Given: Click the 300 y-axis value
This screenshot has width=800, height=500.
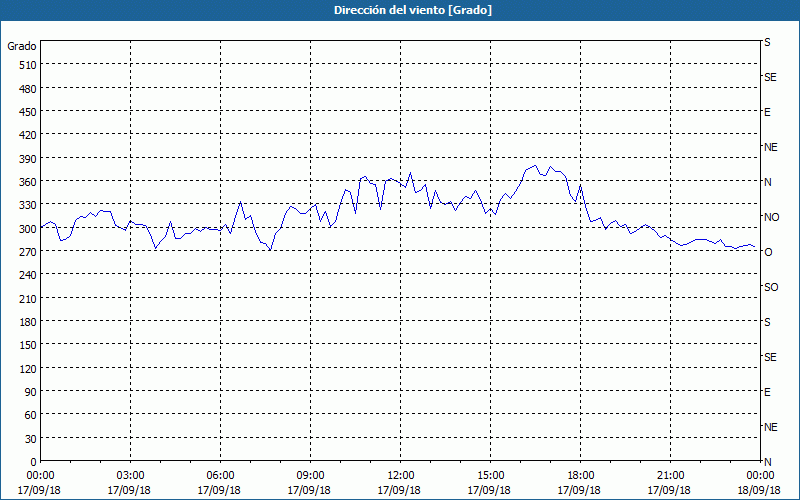Looking at the screenshot, I should click(x=28, y=229).
